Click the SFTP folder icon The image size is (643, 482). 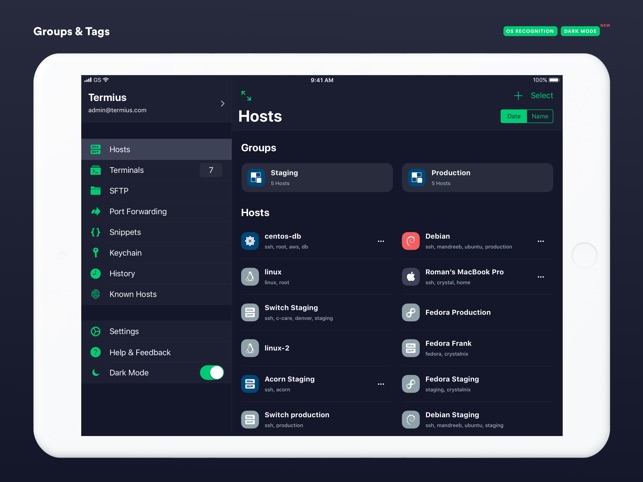click(x=96, y=191)
